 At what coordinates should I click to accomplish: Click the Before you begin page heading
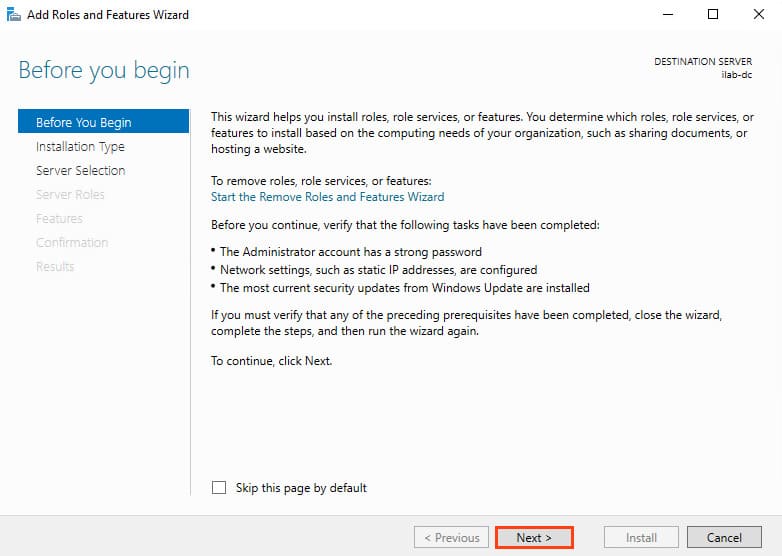104,71
